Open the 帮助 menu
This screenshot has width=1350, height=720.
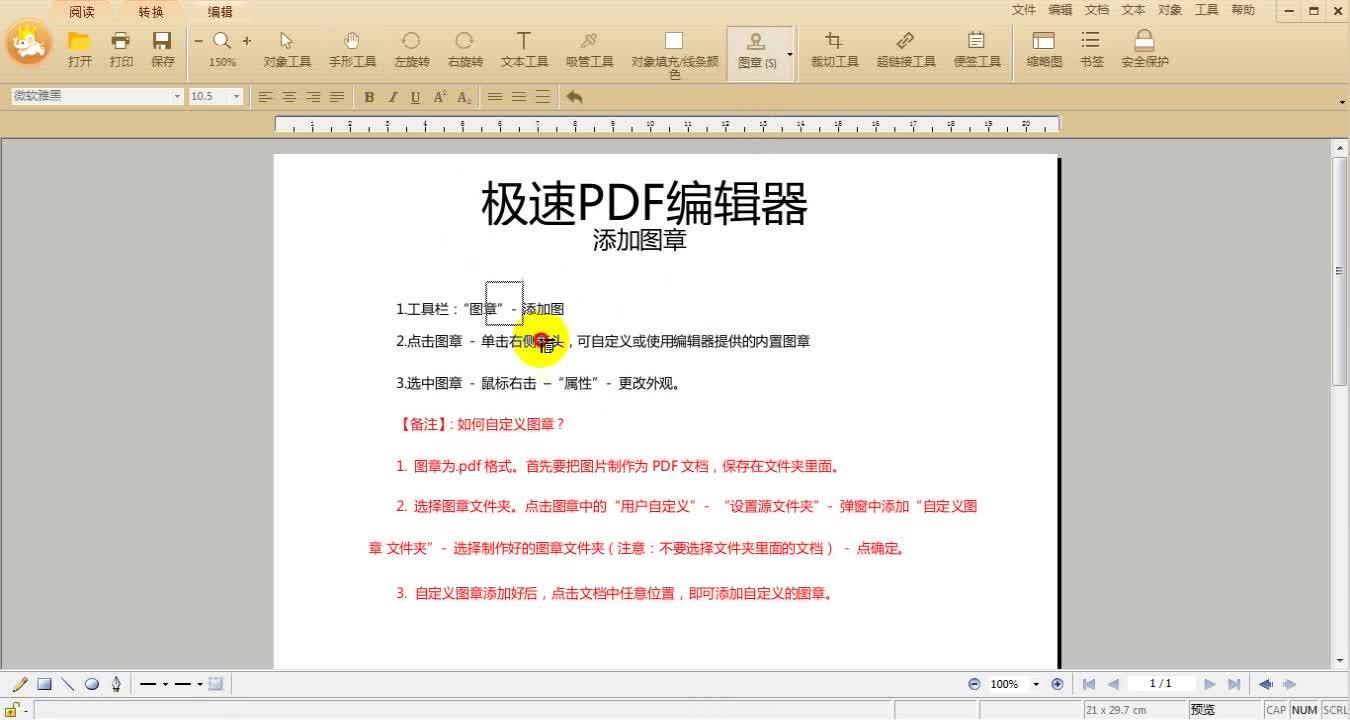pos(1243,10)
